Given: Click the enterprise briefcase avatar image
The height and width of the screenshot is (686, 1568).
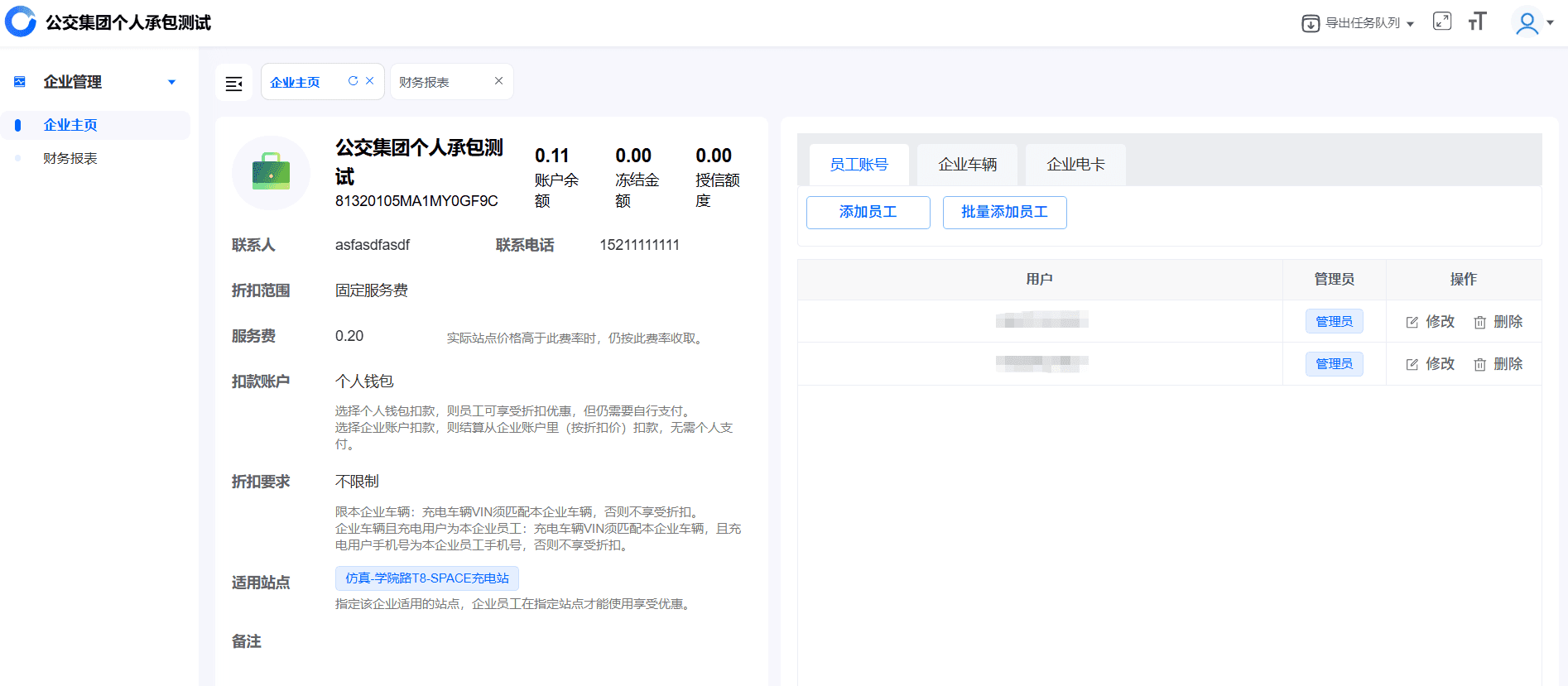Looking at the screenshot, I should 271,173.
